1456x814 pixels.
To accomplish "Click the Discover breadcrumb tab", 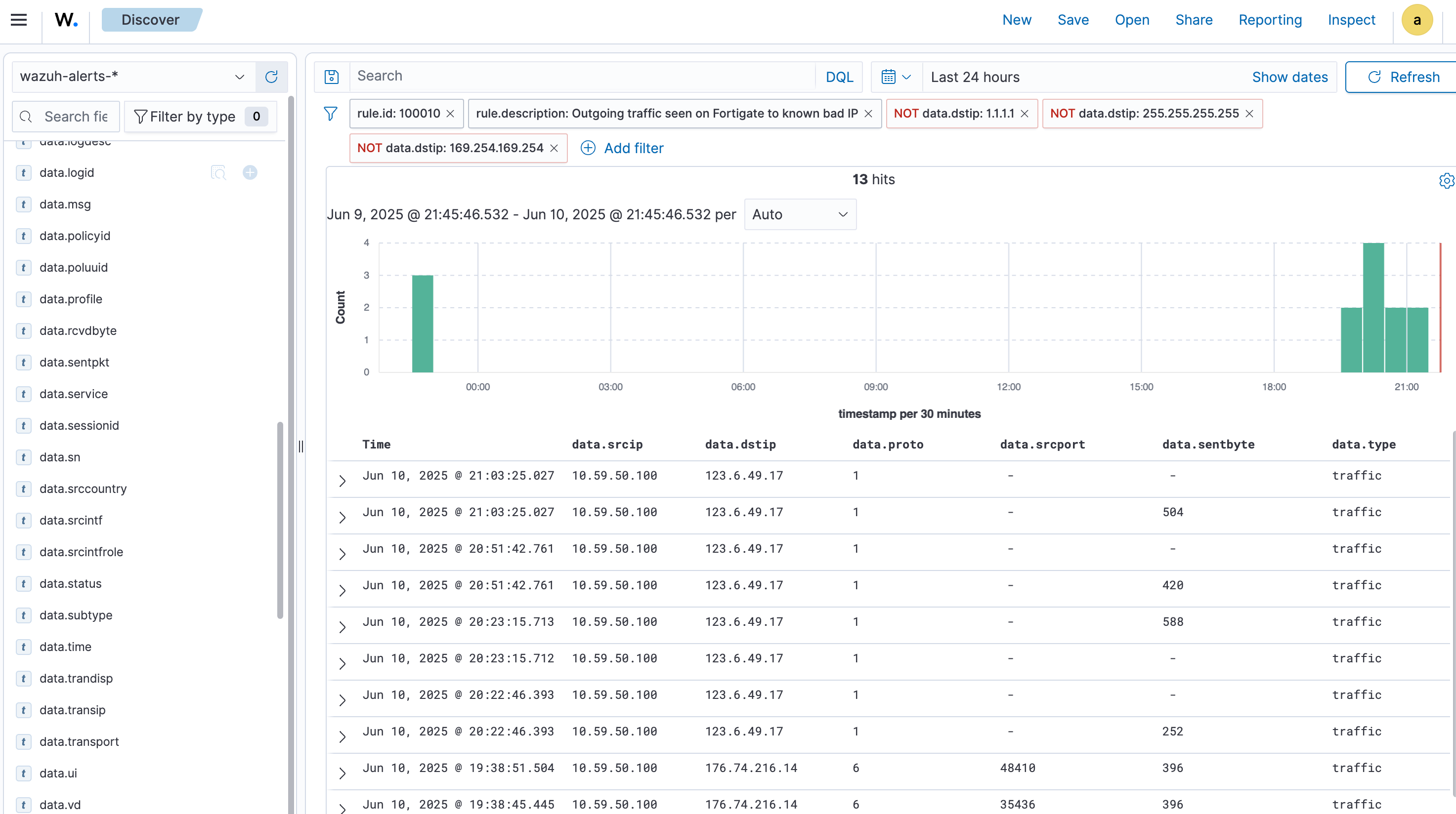I will (x=150, y=20).
